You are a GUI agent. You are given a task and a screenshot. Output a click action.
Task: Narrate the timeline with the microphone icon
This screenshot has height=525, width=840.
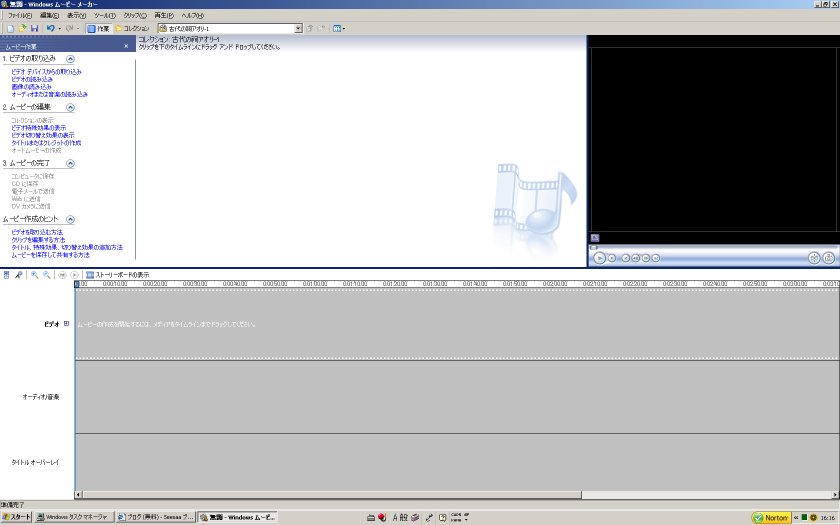19,275
